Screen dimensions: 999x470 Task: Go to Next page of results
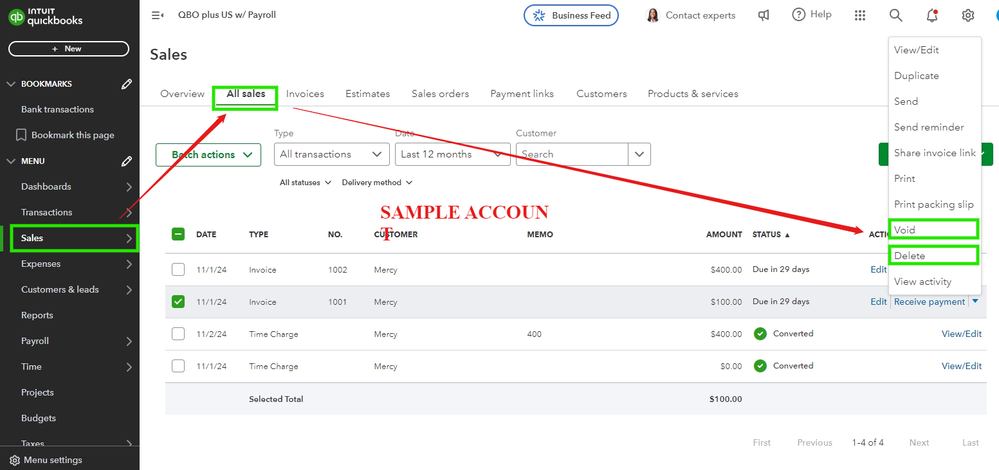coord(919,443)
